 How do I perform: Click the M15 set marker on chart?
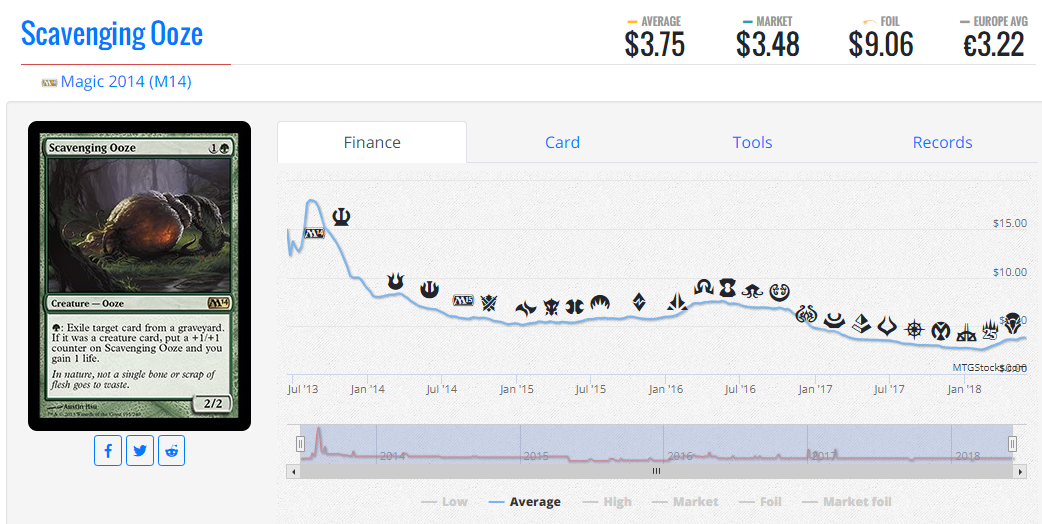pyautogui.click(x=463, y=300)
